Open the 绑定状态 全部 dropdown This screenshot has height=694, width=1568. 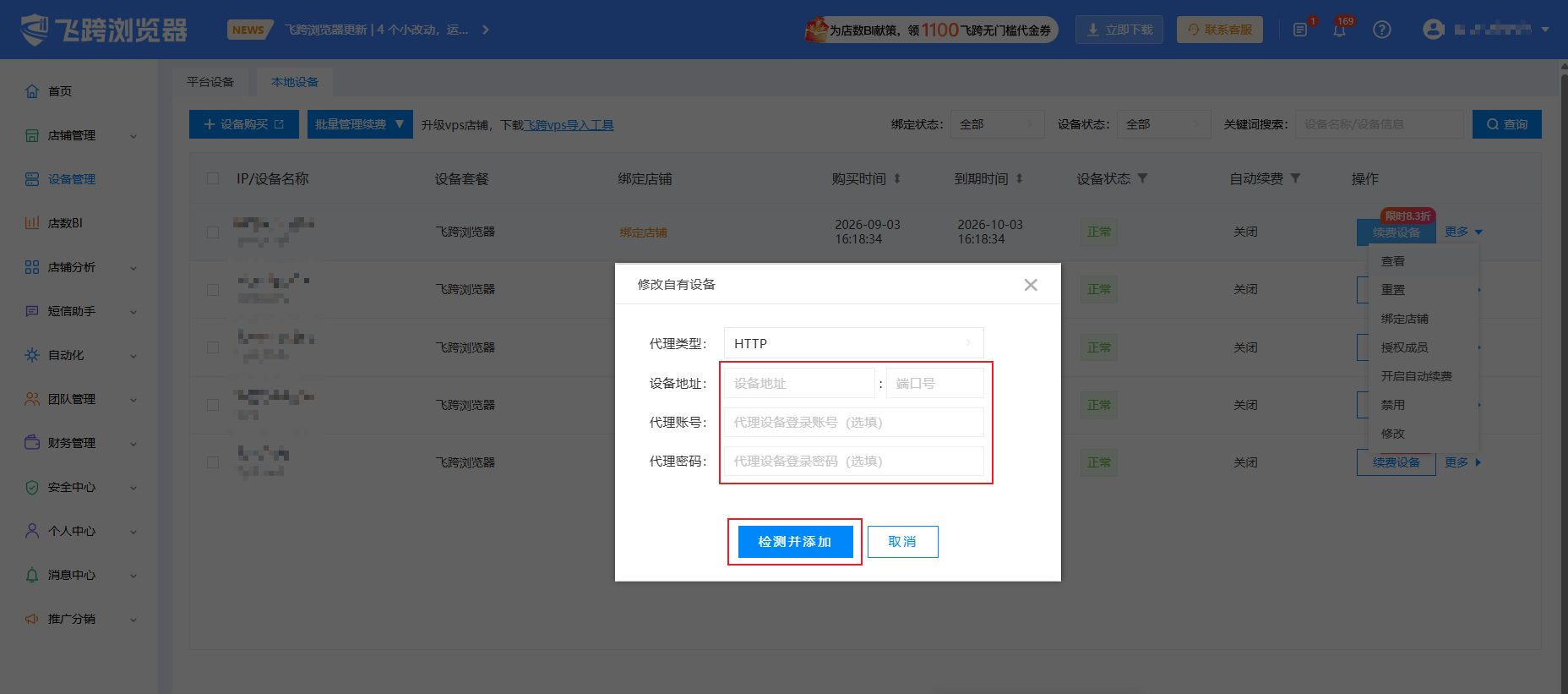pyautogui.click(x=997, y=124)
